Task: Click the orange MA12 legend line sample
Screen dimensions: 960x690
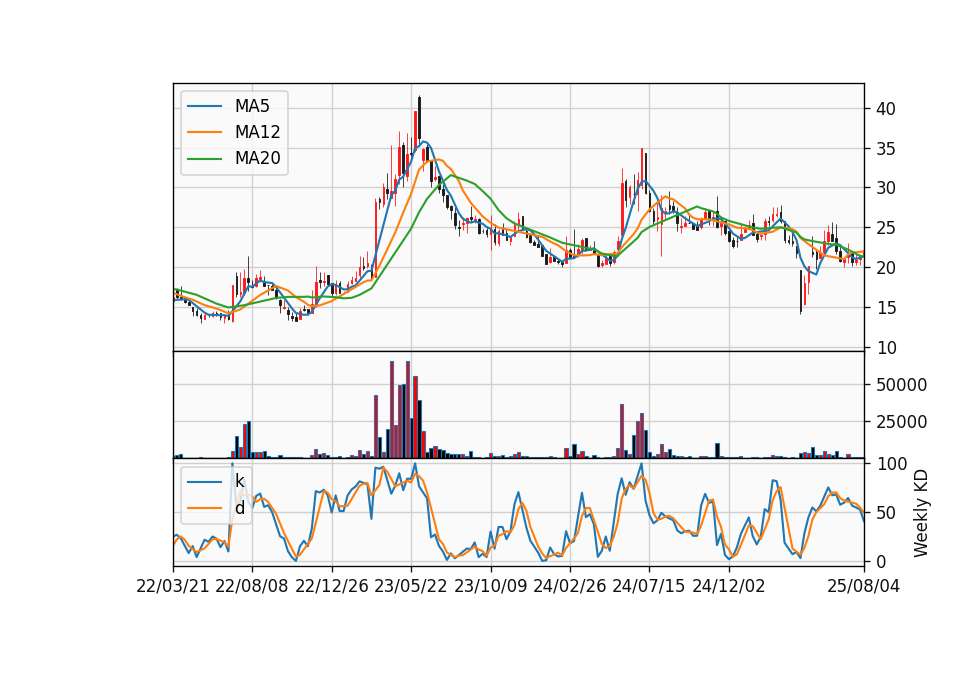Action: 204,132
